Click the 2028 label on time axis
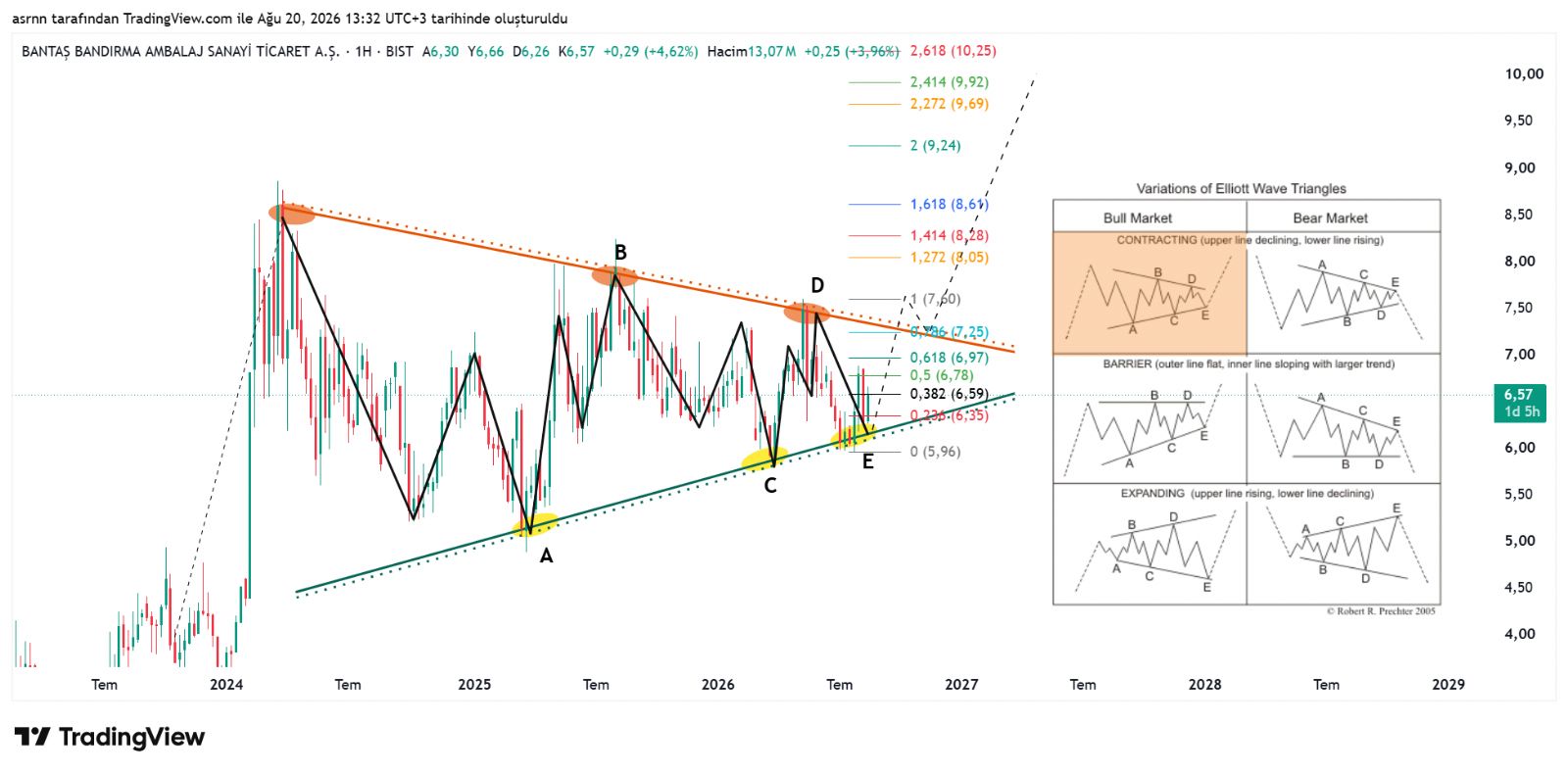 (x=1204, y=685)
